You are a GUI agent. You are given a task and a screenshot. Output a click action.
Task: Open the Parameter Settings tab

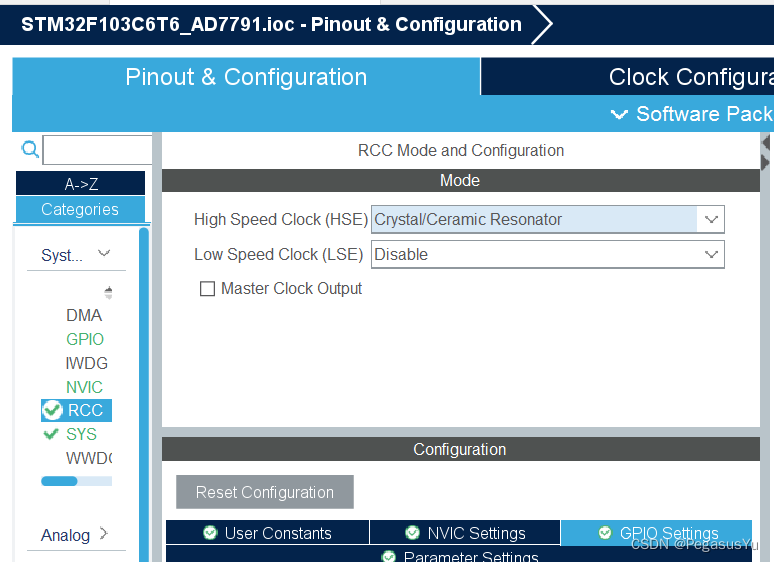click(459, 555)
